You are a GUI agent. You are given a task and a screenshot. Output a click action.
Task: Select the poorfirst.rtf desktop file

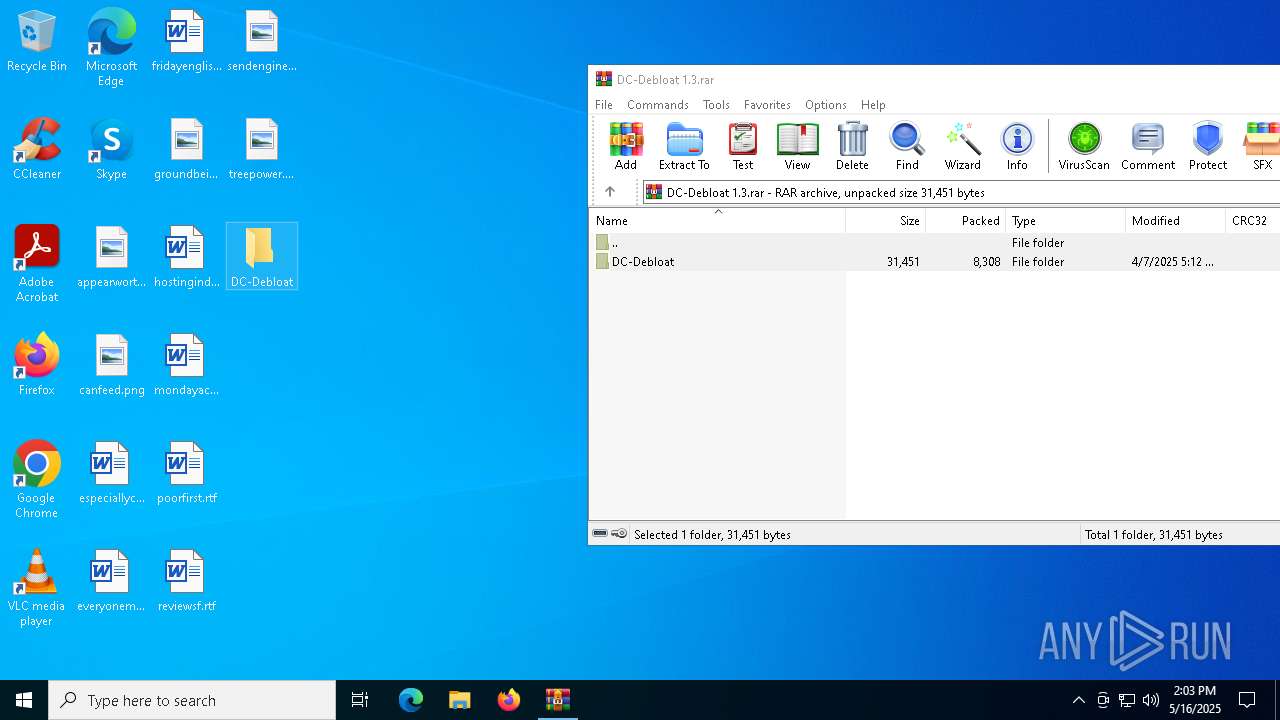coord(187,474)
